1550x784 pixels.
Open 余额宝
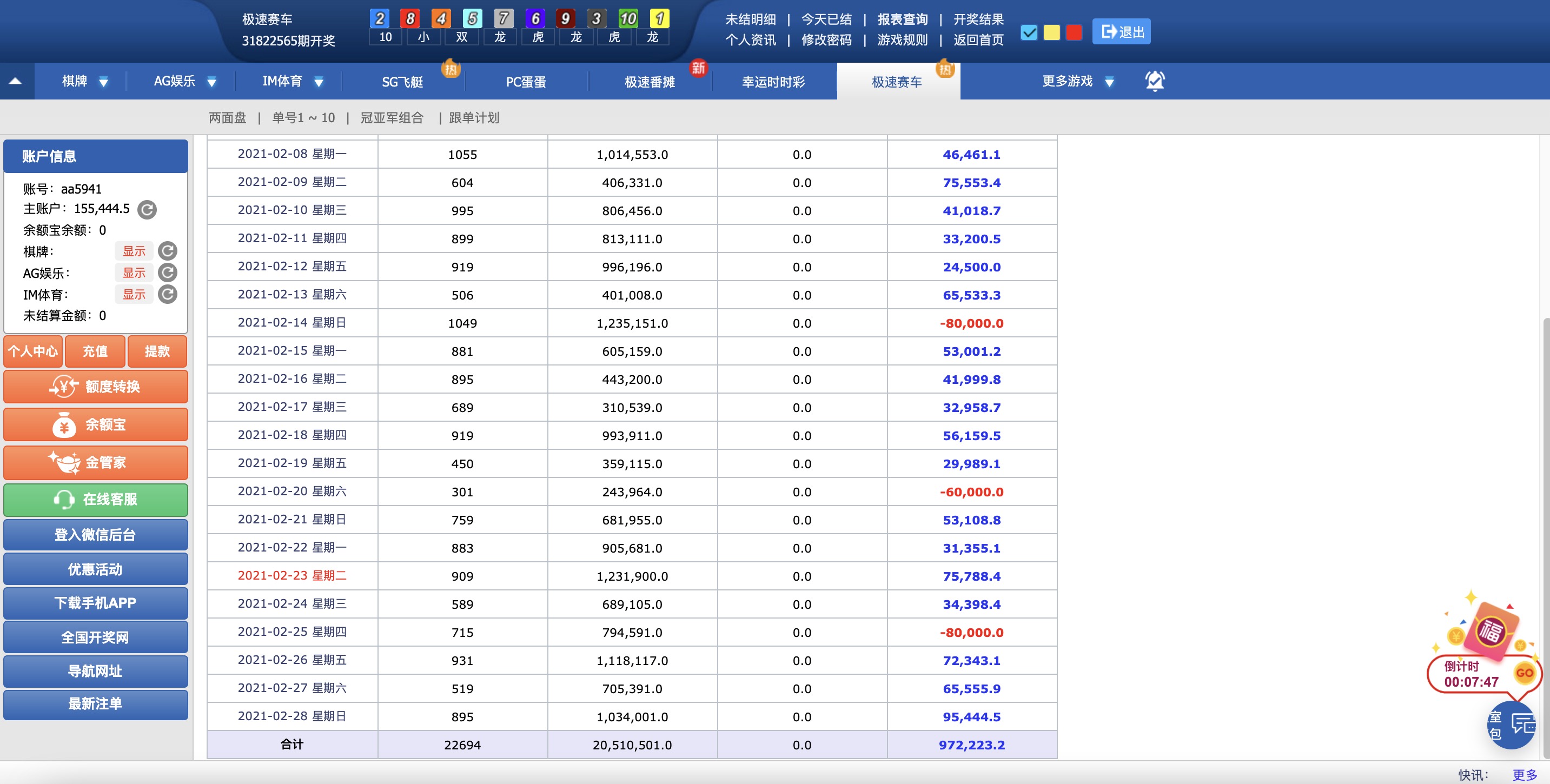coord(96,425)
